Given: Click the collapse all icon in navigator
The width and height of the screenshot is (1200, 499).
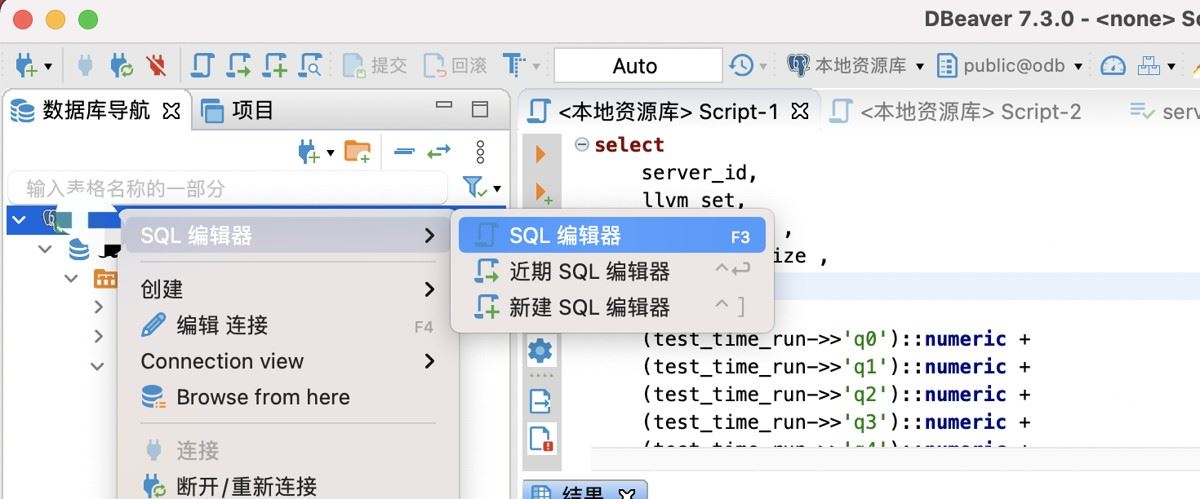Looking at the screenshot, I should click(404, 152).
